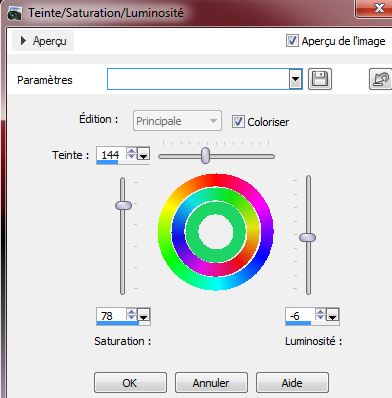Open the Luminosité value slider popup arrow

point(333,315)
